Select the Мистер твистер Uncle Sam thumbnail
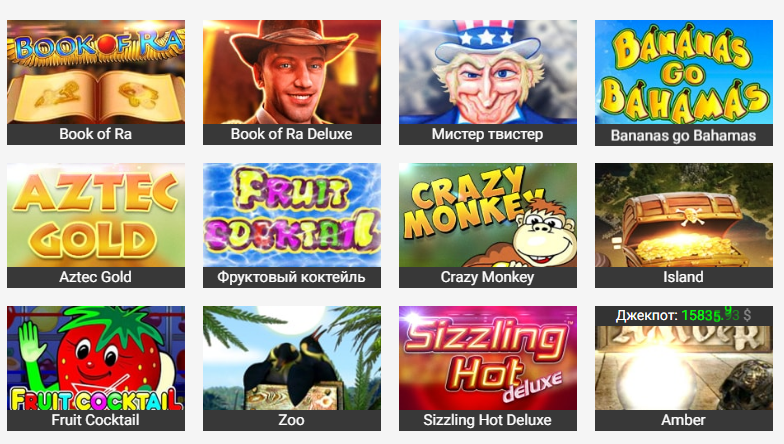Viewport: 784px width, 444px height. pos(488,72)
